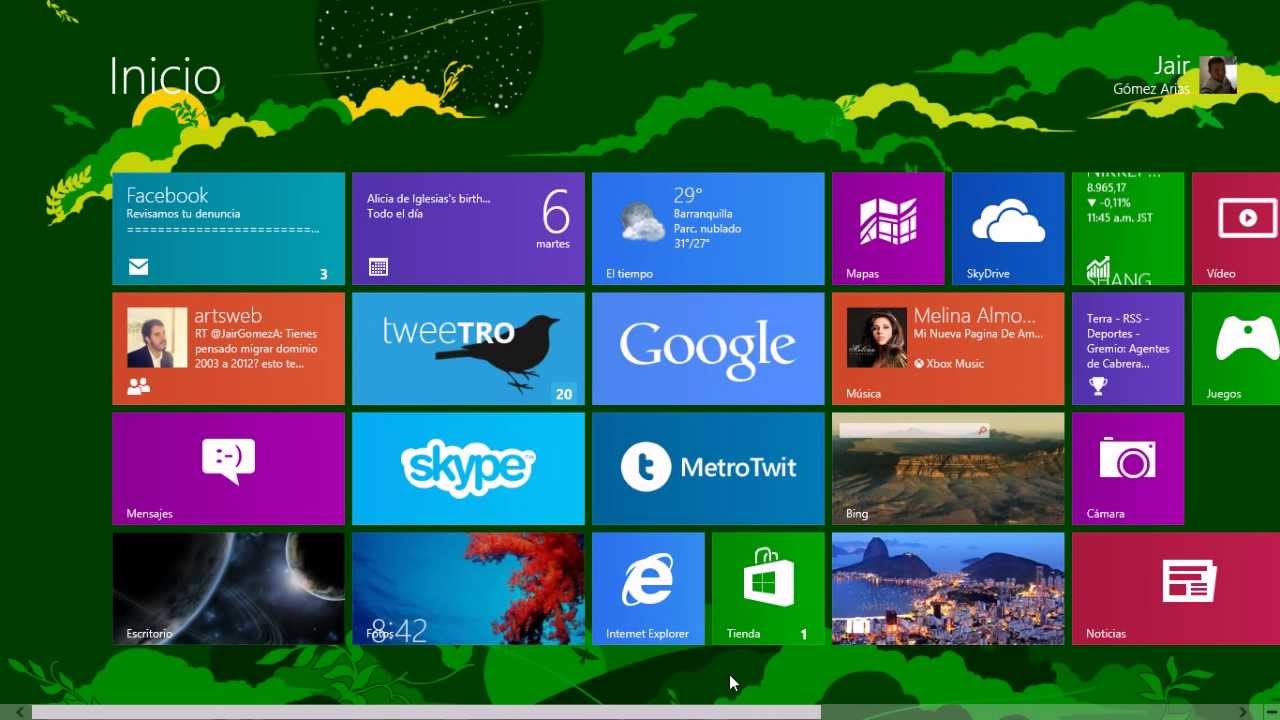Open the finance stock tile
The width and height of the screenshot is (1280, 720).
(1128, 228)
